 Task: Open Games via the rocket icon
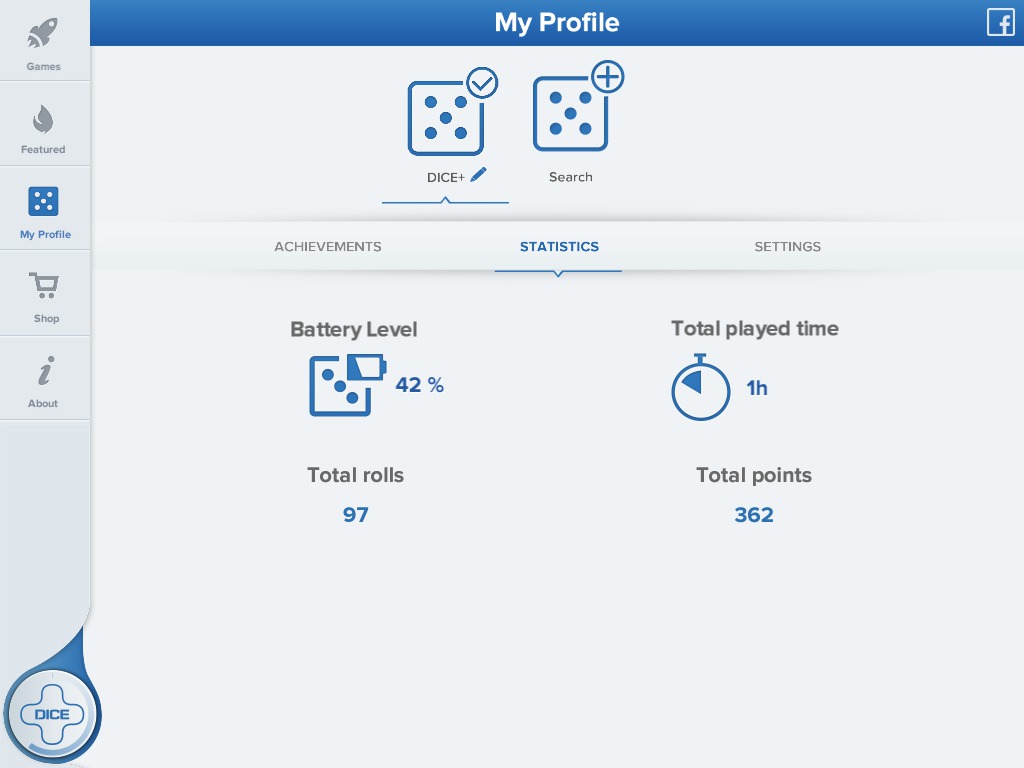[43, 36]
